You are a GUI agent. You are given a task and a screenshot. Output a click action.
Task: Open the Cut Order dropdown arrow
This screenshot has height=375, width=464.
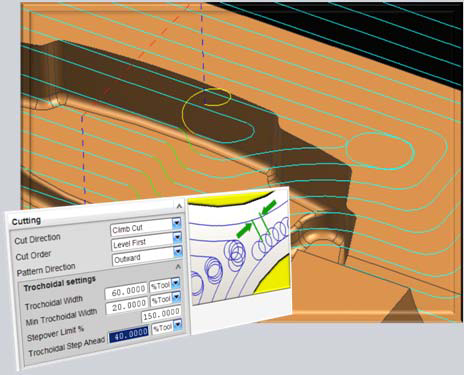point(177,237)
